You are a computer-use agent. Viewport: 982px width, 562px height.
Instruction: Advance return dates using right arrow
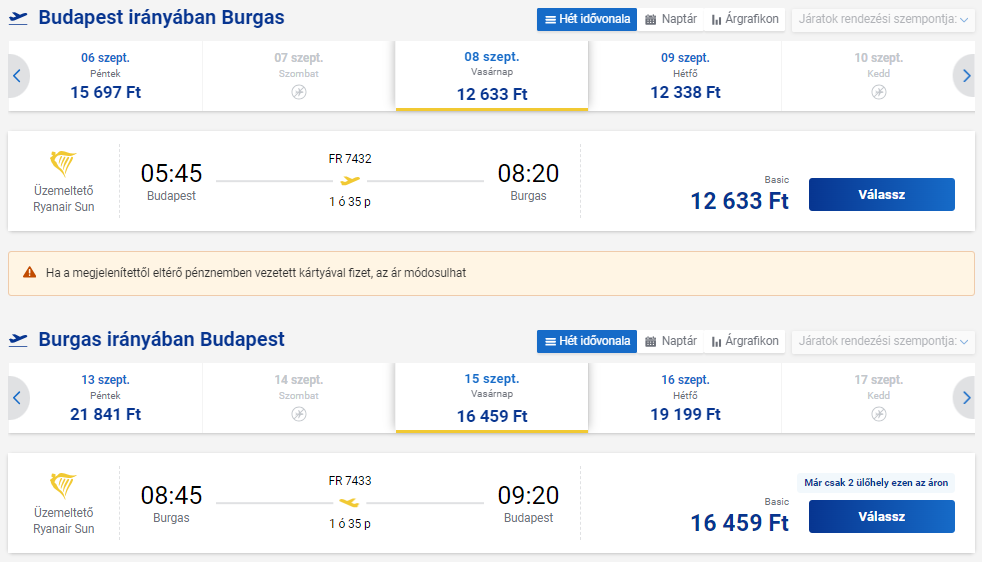[x=966, y=398]
